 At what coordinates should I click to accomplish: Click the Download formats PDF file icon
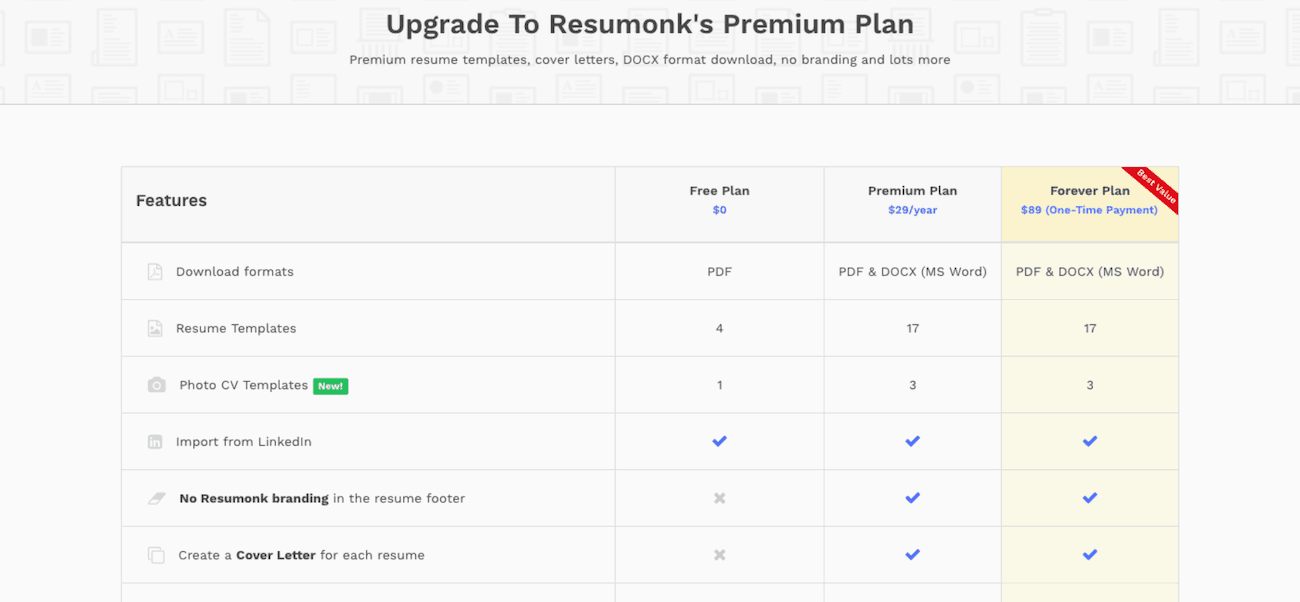tap(155, 271)
